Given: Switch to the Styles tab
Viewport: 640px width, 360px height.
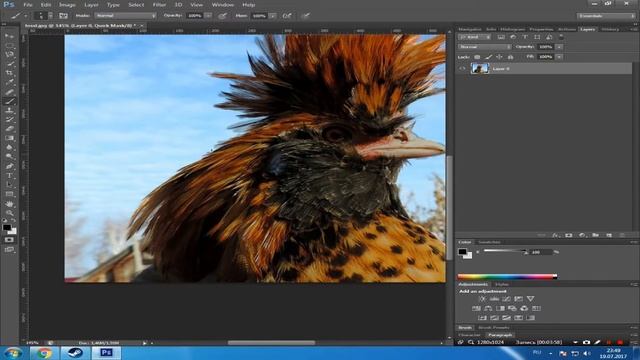Looking at the screenshot, I should [x=502, y=284].
